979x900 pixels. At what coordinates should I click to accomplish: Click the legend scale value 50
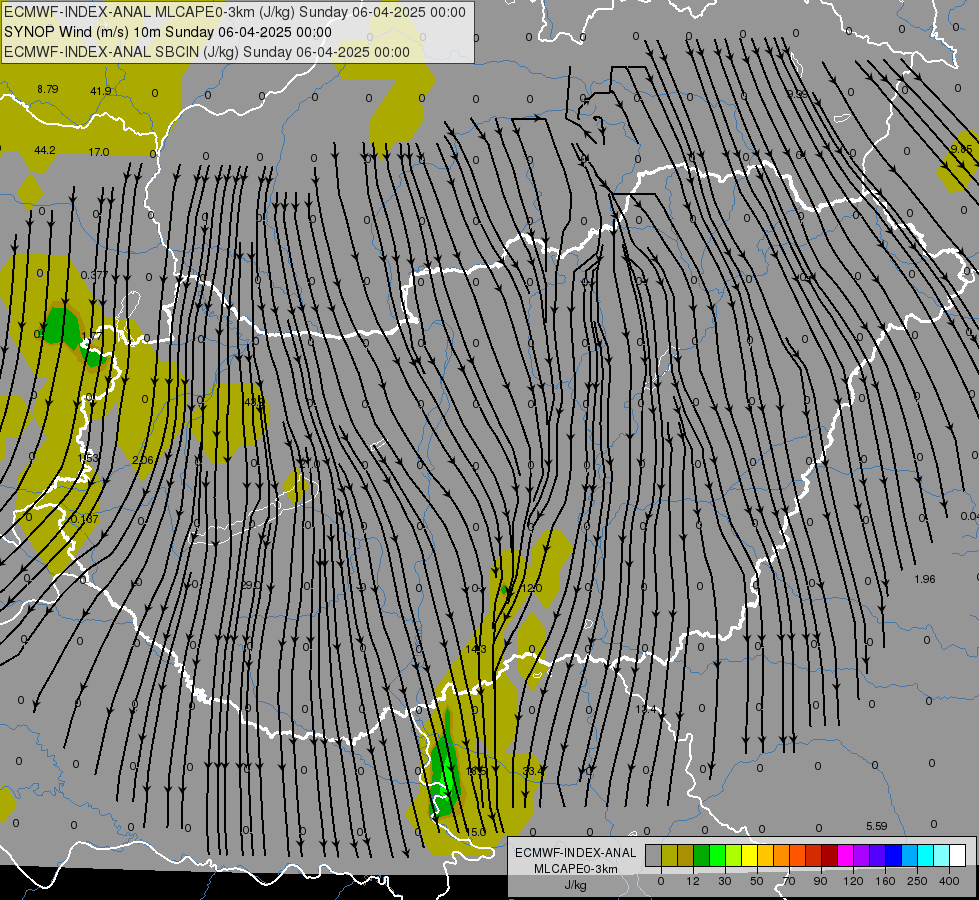757,881
